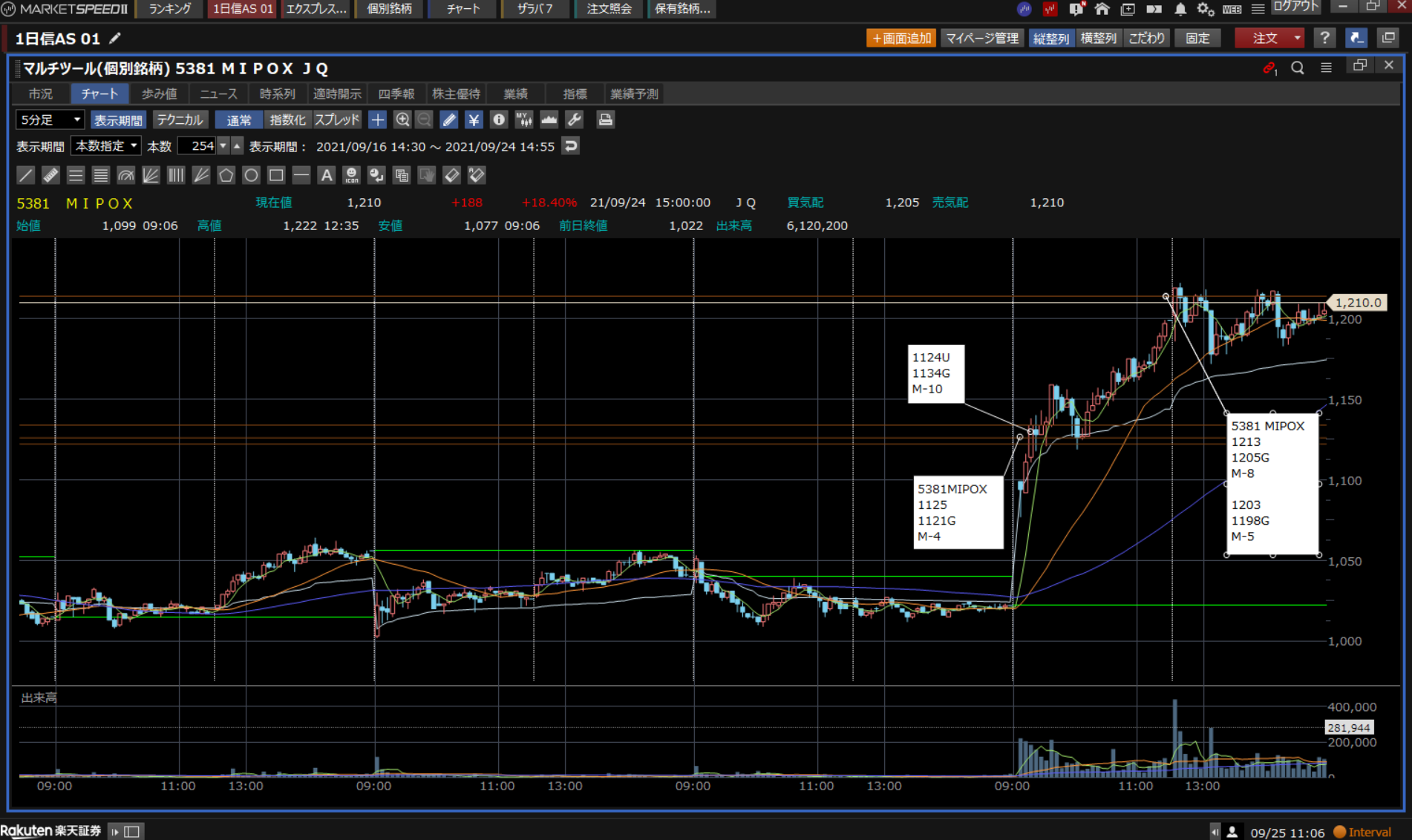Open the 四季報 tab
The width and height of the screenshot is (1412, 840).
point(396,93)
